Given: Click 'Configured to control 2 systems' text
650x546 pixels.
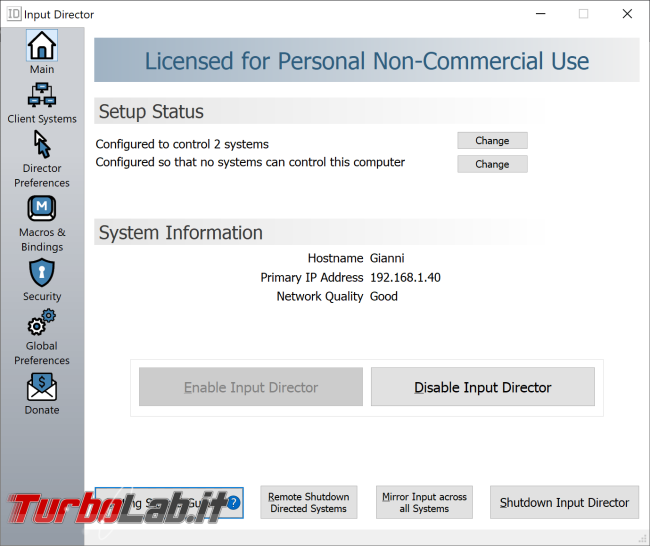Looking at the screenshot, I should pos(182,144).
